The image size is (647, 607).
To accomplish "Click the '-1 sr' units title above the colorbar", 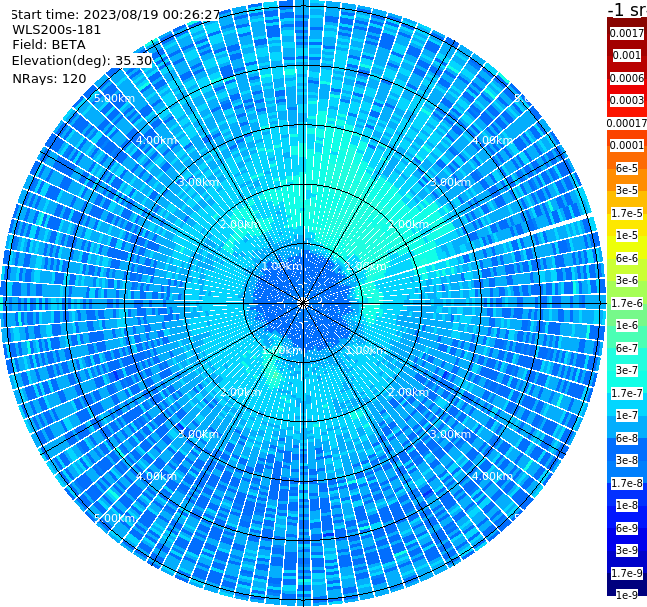I will pyautogui.click(x=628, y=9).
